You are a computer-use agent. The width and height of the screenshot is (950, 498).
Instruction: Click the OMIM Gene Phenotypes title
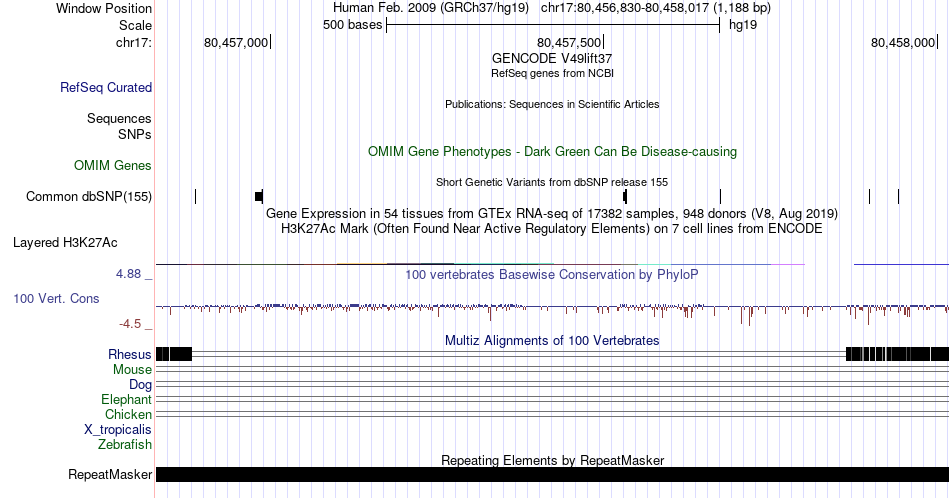pos(552,151)
